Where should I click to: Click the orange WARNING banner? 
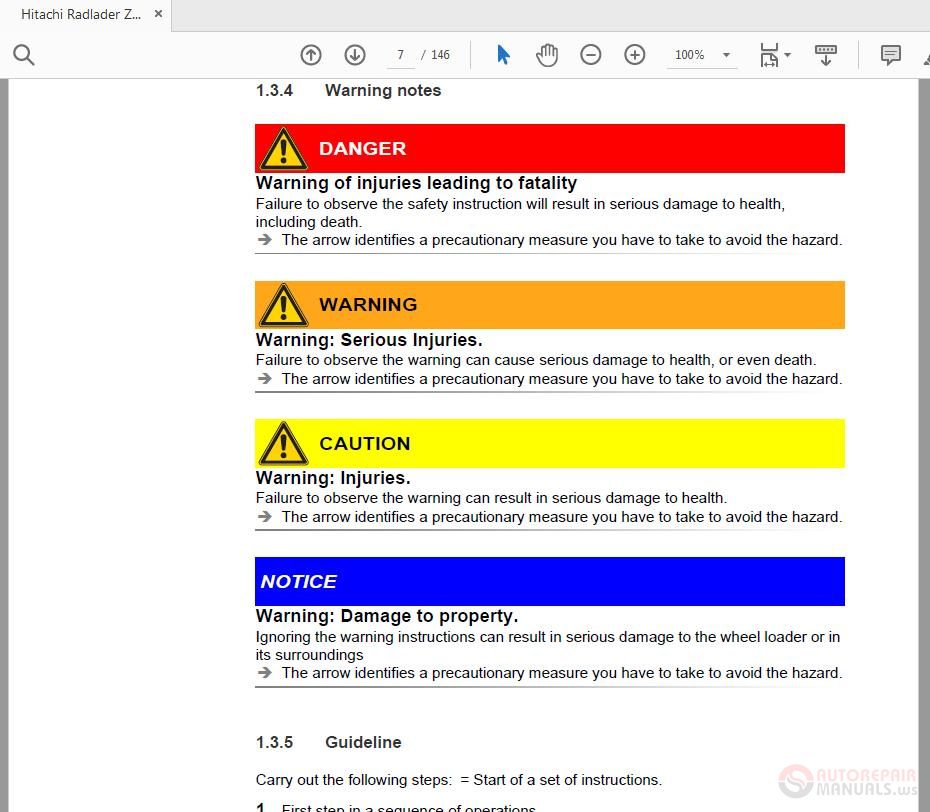(550, 305)
